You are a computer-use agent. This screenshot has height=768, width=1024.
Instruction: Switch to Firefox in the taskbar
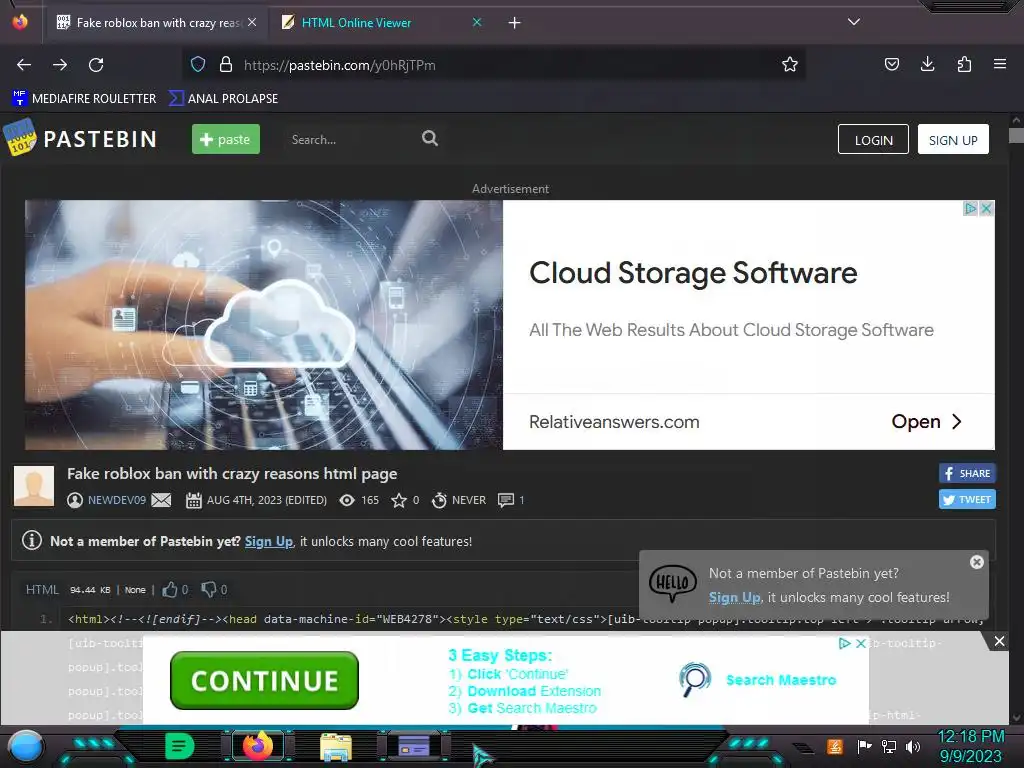[257, 746]
